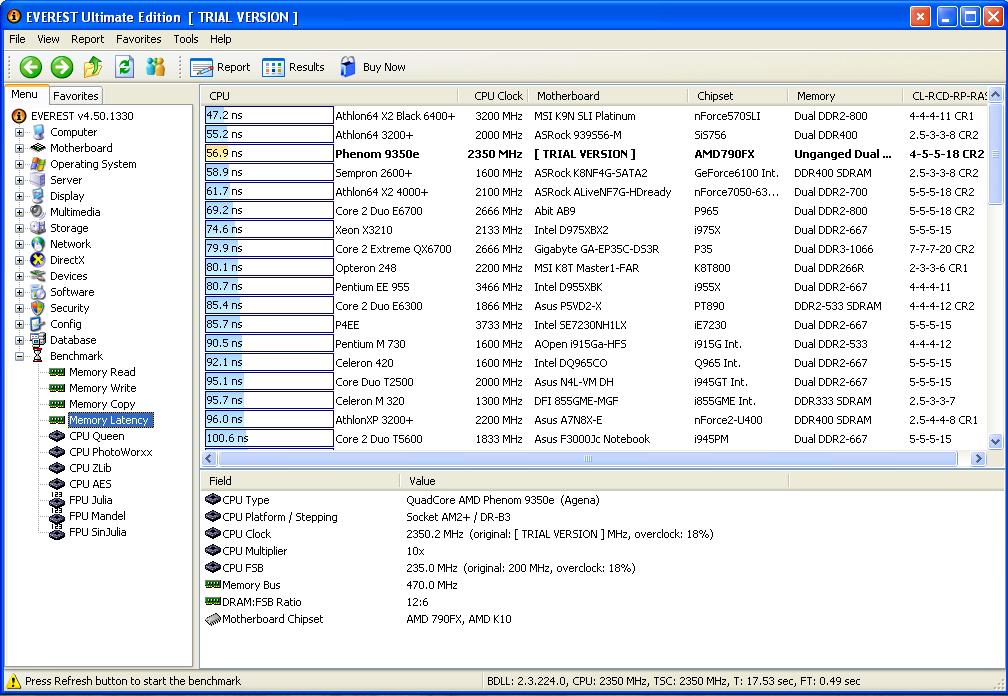Open the Tools menu
Image resolution: width=1008 pixels, height=696 pixels.
pos(186,39)
